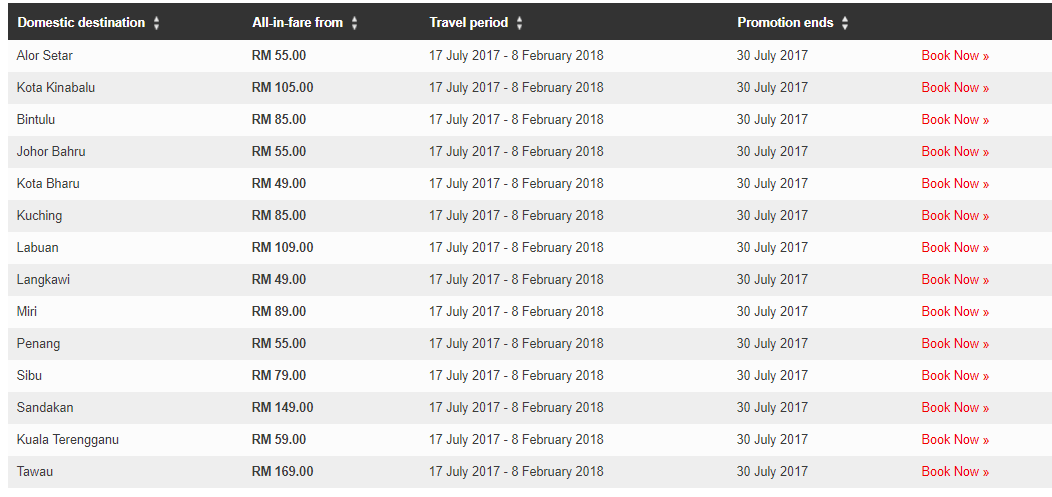Book the Johor Bahru flight

tap(954, 152)
